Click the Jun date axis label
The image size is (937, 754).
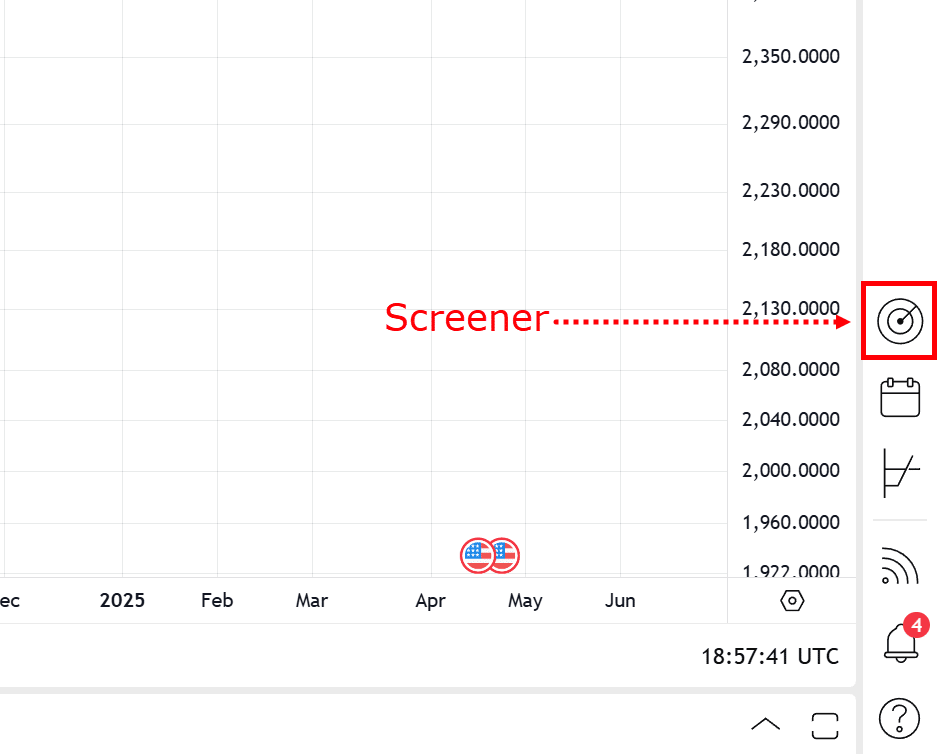620,600
